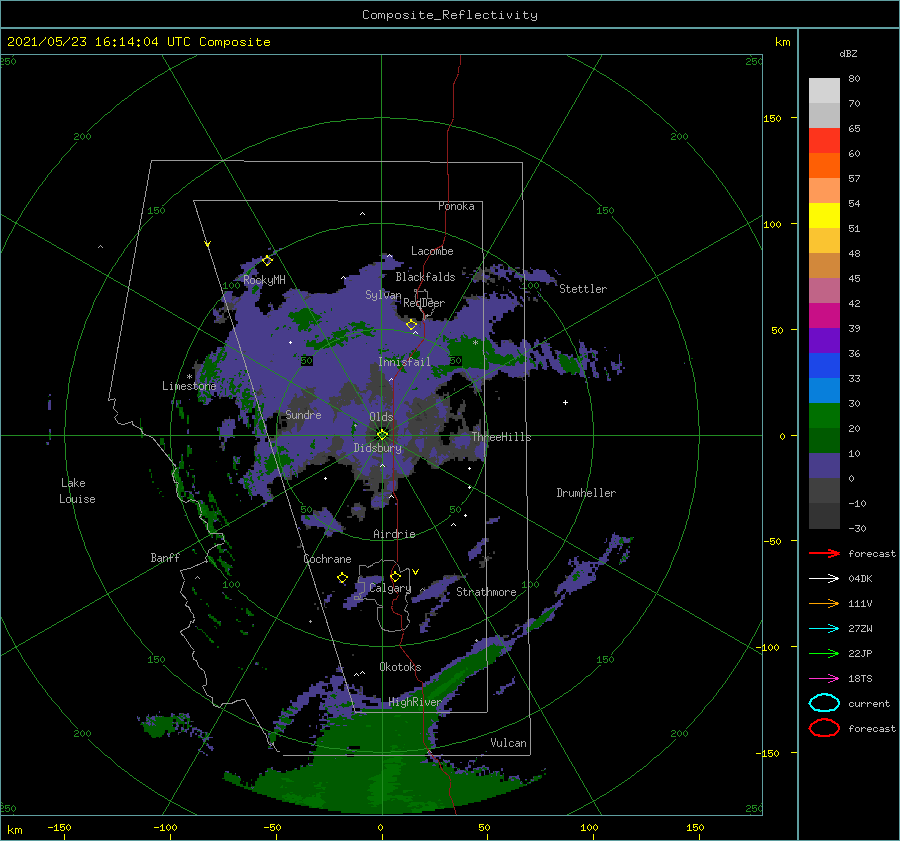Pick the red 60–65 dBZ color swatch
The width and height of the screenshot is (900, 841).
(x=824, y=141)
